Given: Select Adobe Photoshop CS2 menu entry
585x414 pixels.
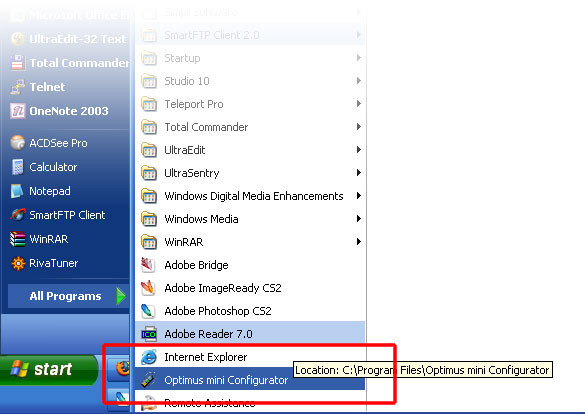Looking at the screenshot, I should (250, 311).
